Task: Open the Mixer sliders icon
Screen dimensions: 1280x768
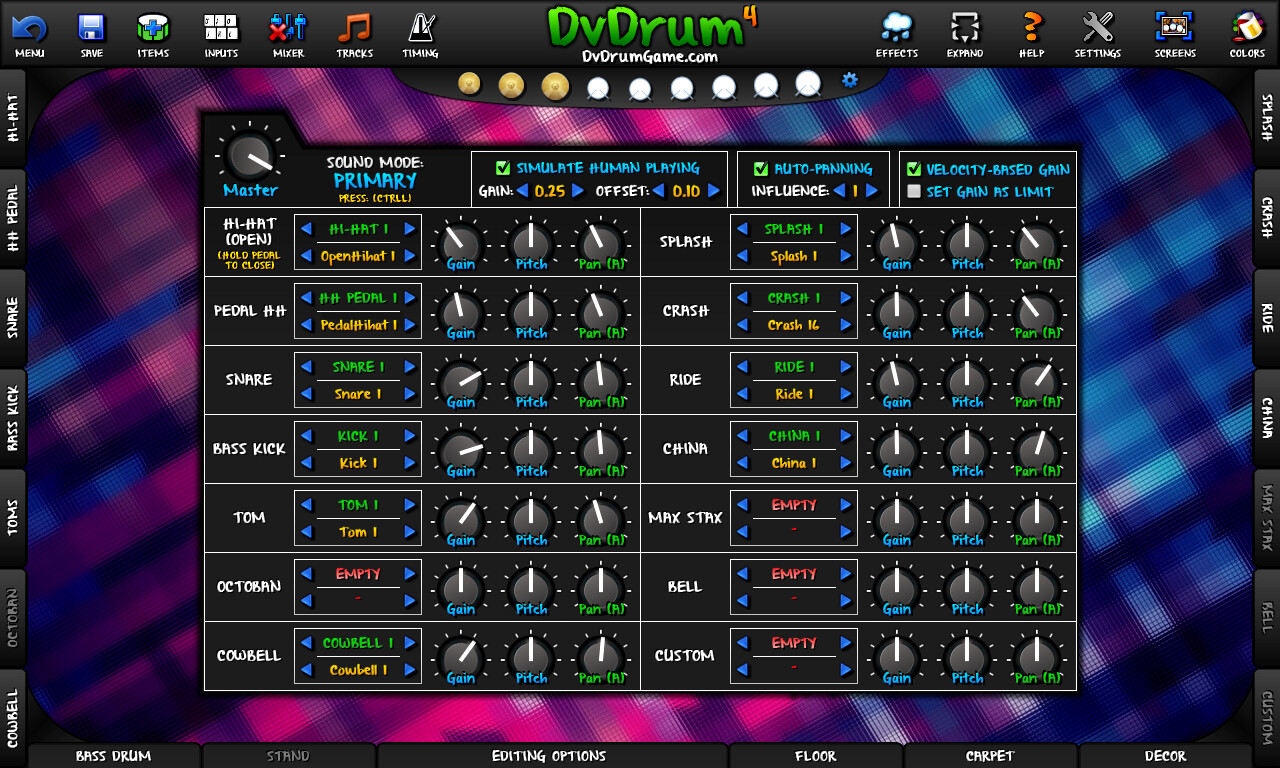Action: 288,27
